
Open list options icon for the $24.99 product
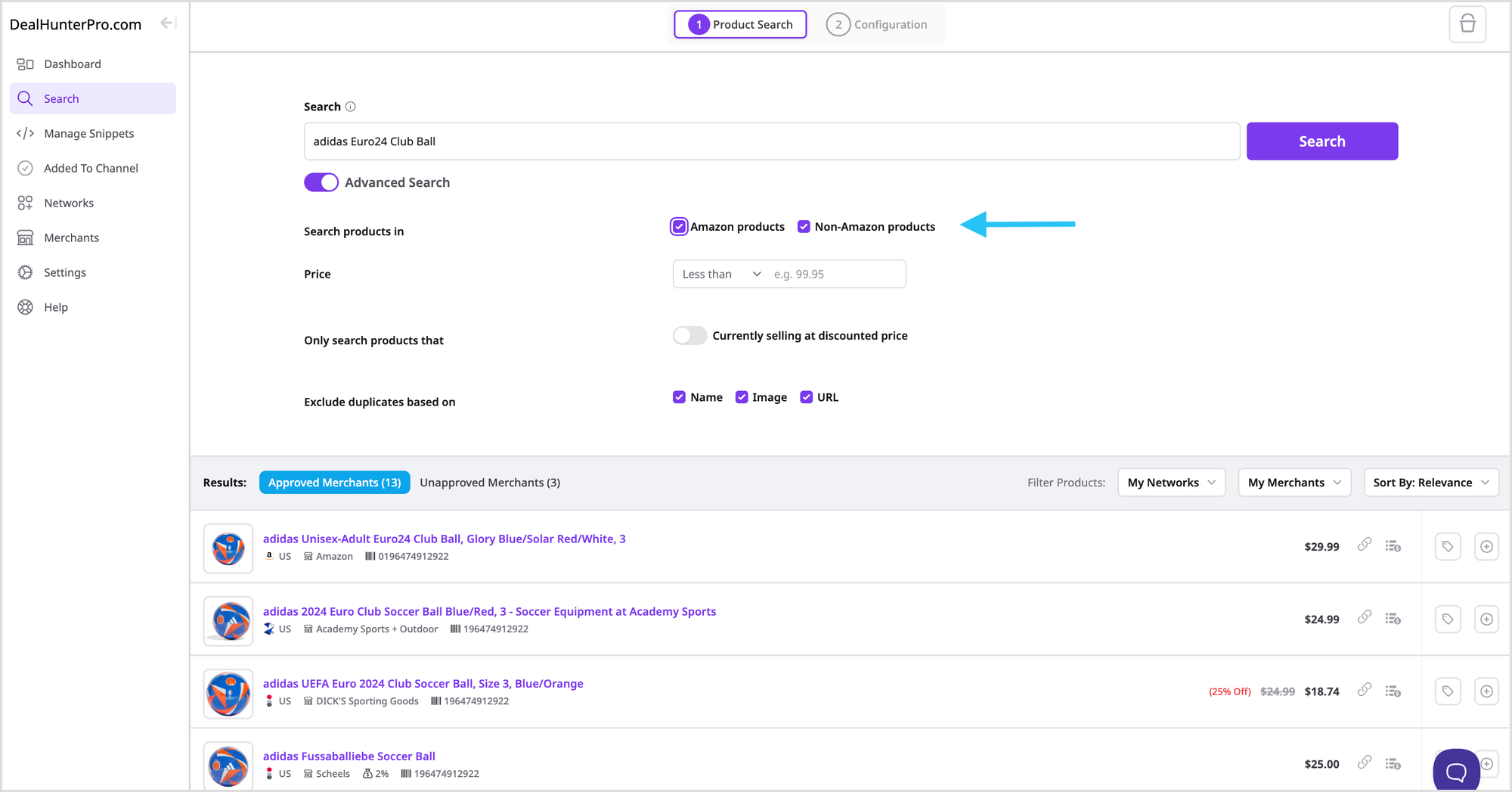[1393, 619]
